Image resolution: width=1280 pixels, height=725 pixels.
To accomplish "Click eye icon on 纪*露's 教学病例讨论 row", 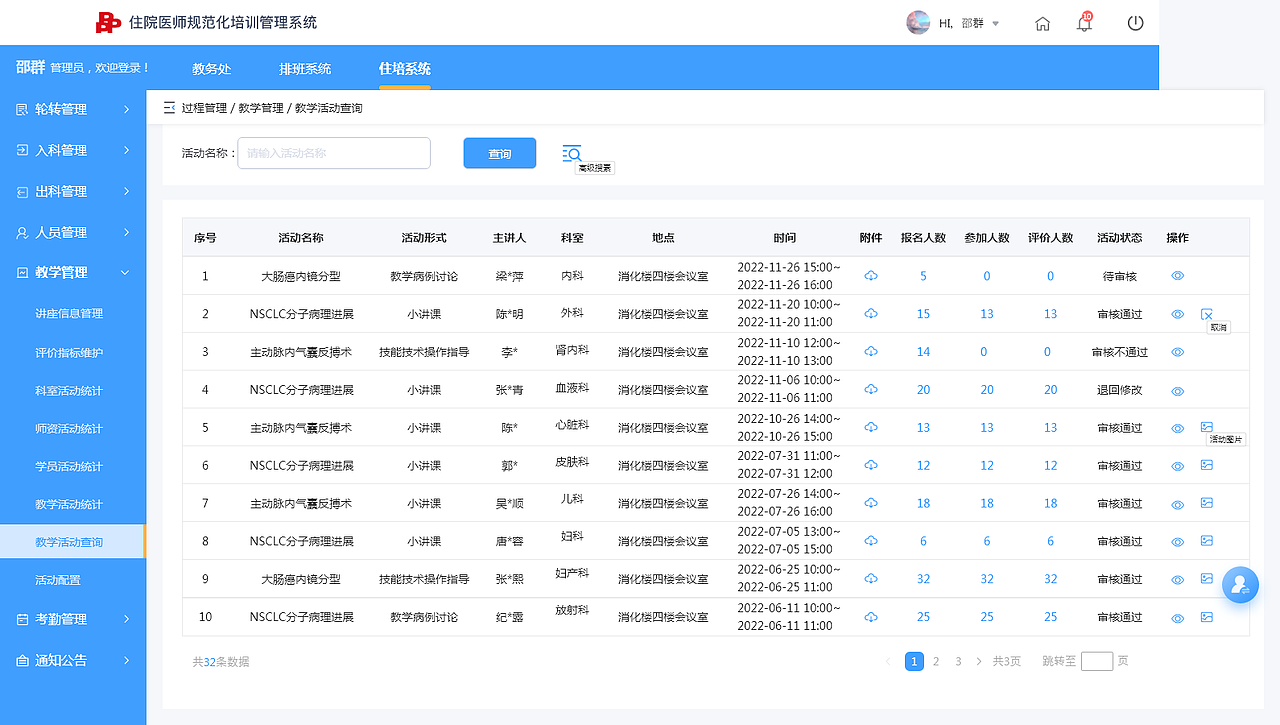I will (1177, 617).
